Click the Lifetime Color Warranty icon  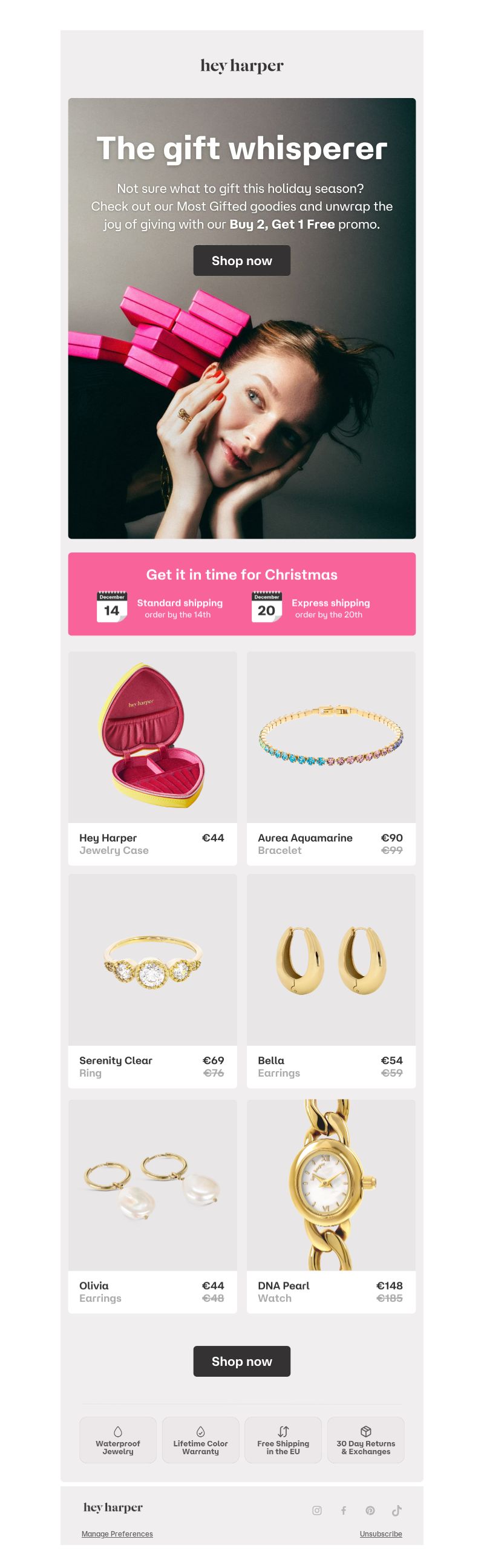point(200,1431)
